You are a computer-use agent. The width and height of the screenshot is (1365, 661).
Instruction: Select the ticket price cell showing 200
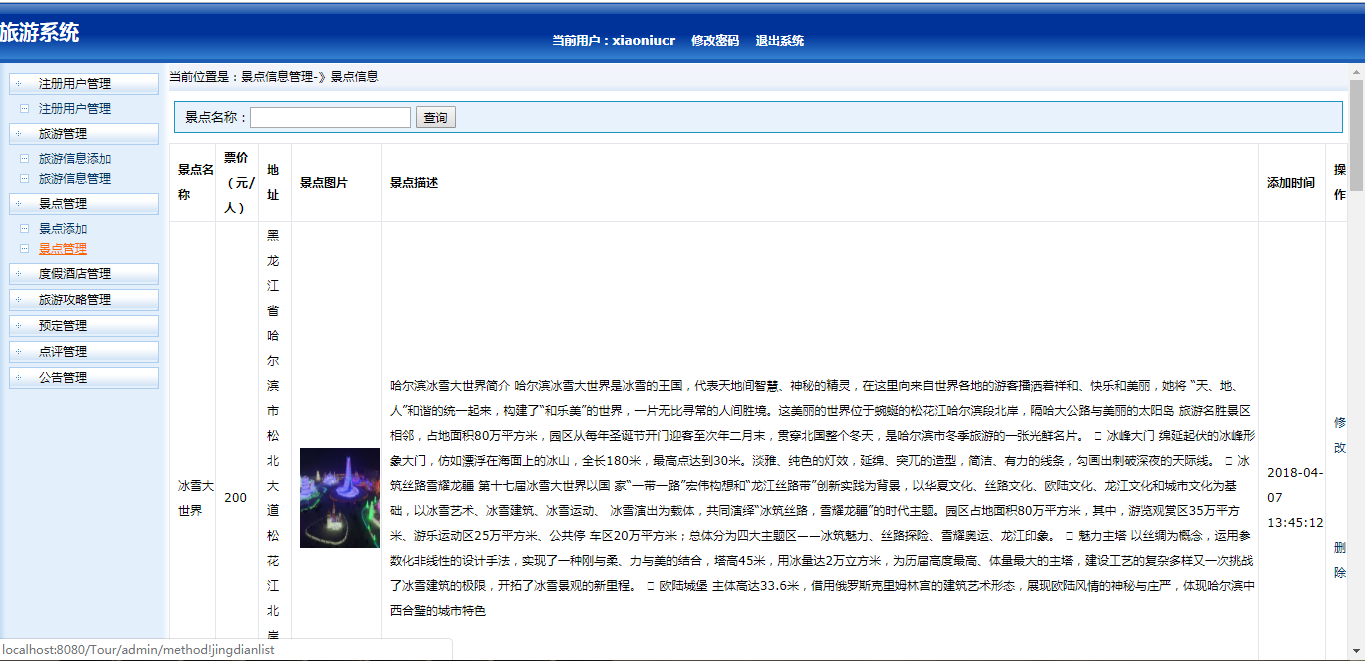tap(236, 498)
